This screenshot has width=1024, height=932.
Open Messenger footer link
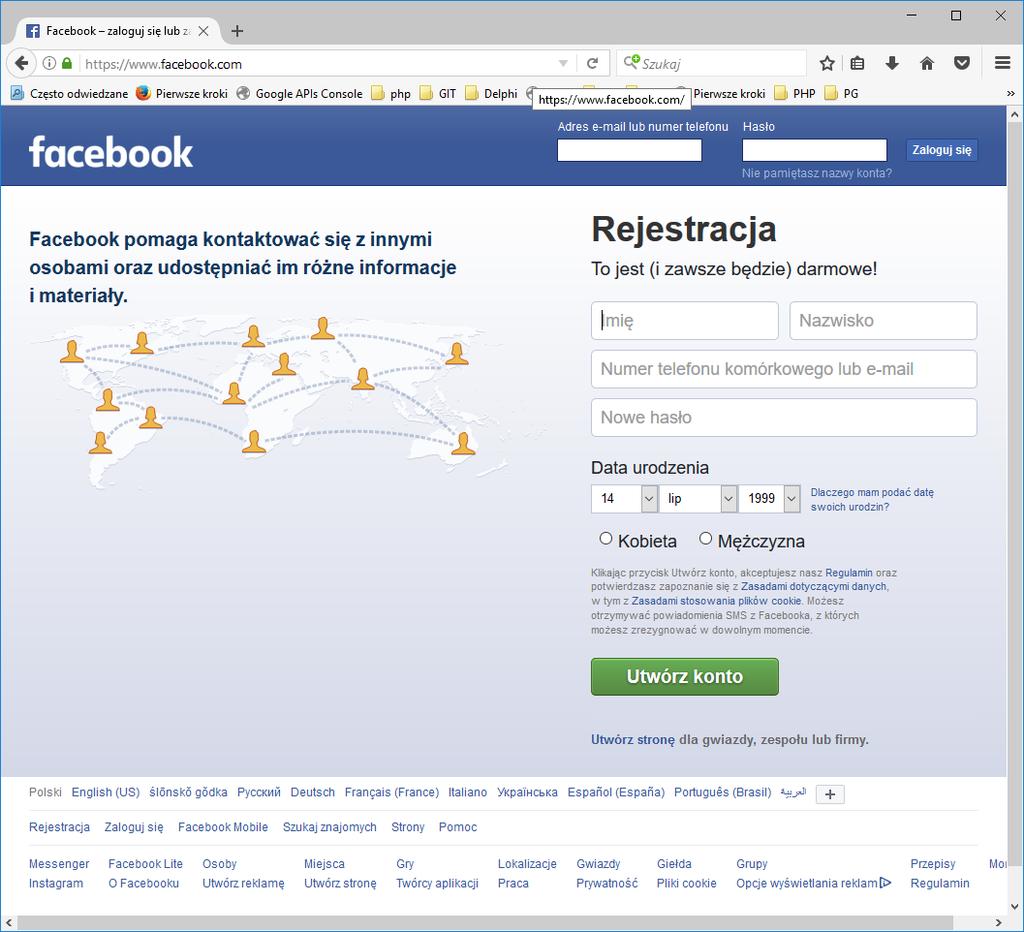(x=59, y=863)
